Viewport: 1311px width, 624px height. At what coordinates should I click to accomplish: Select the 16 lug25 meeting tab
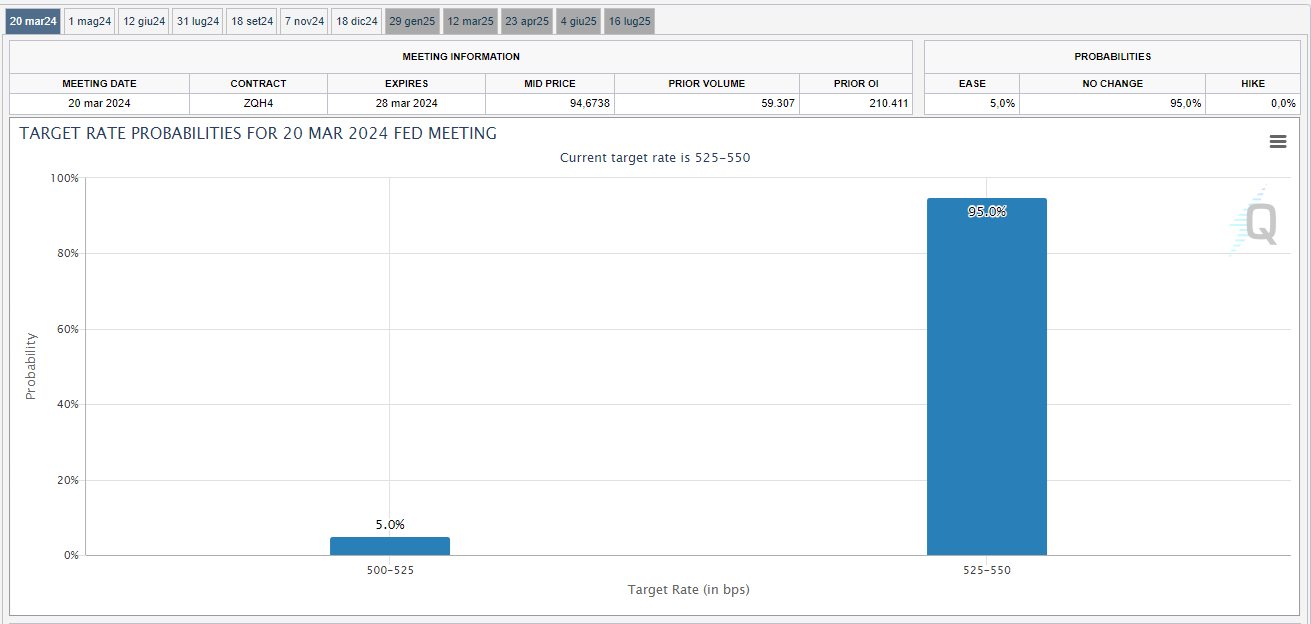pyautogui.click(x=629, y=21)
